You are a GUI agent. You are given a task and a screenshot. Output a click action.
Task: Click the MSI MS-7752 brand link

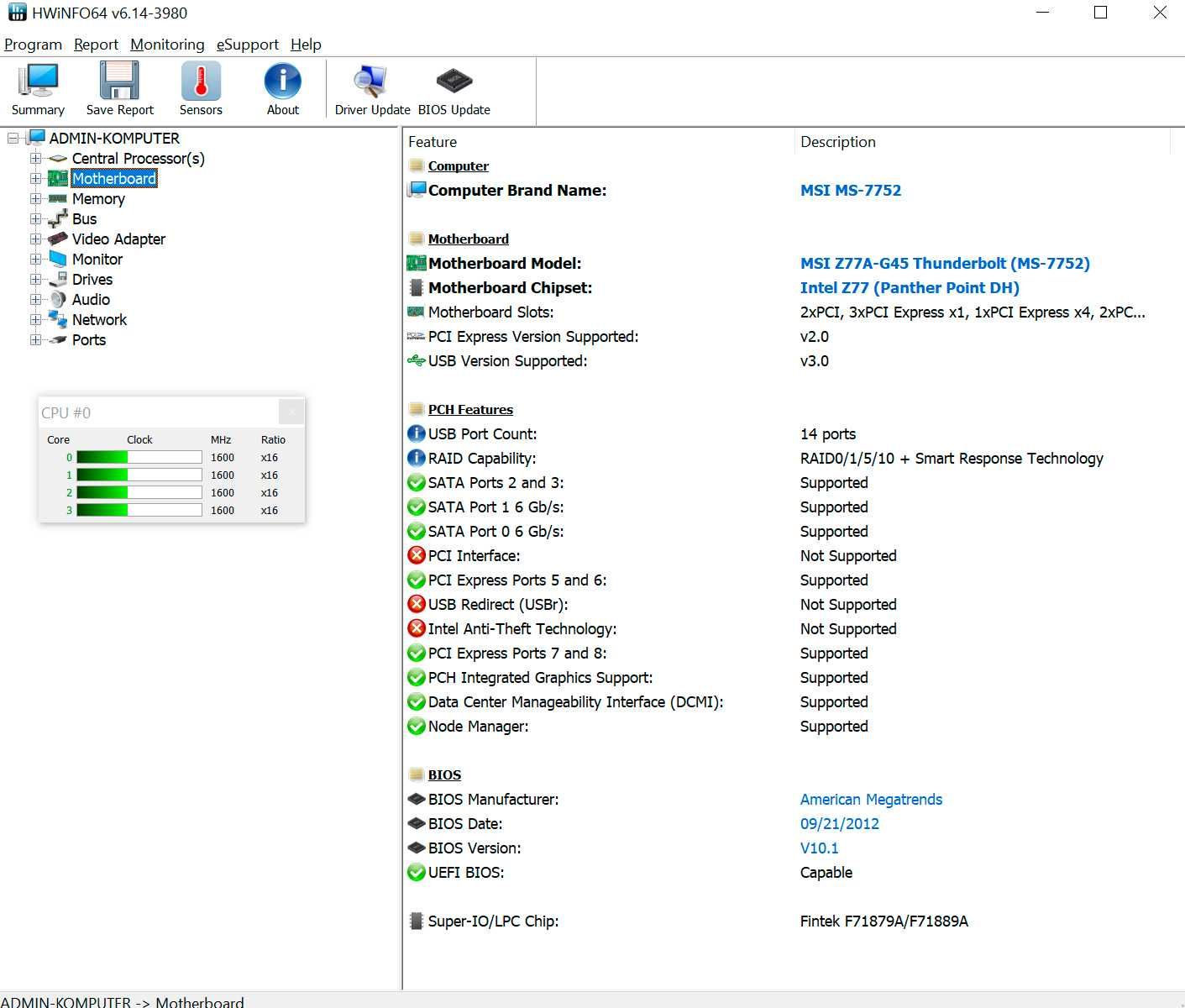click(851, 190)
